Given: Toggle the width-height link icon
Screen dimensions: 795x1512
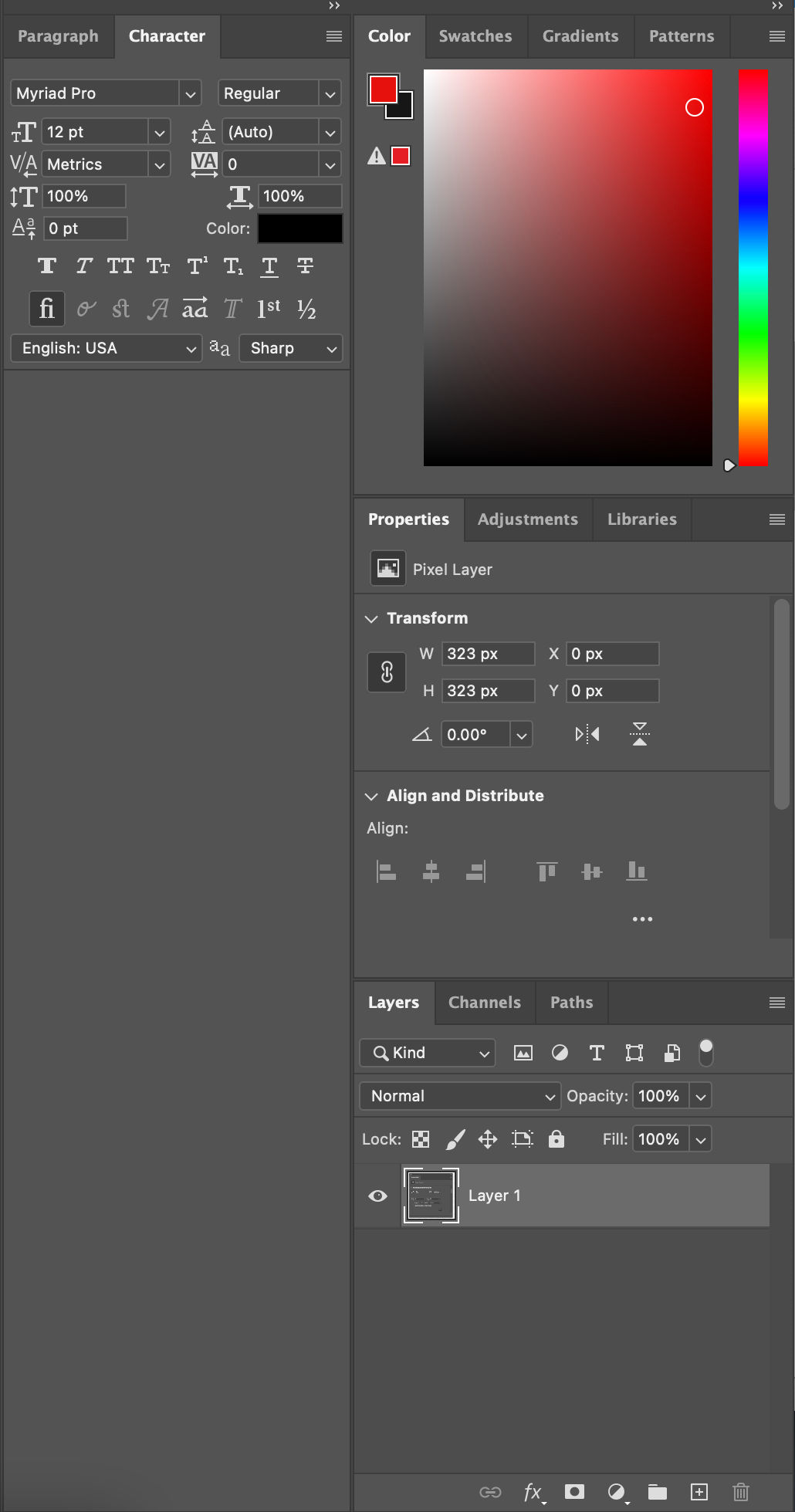Looking at the screenshot, I should 387,672.
